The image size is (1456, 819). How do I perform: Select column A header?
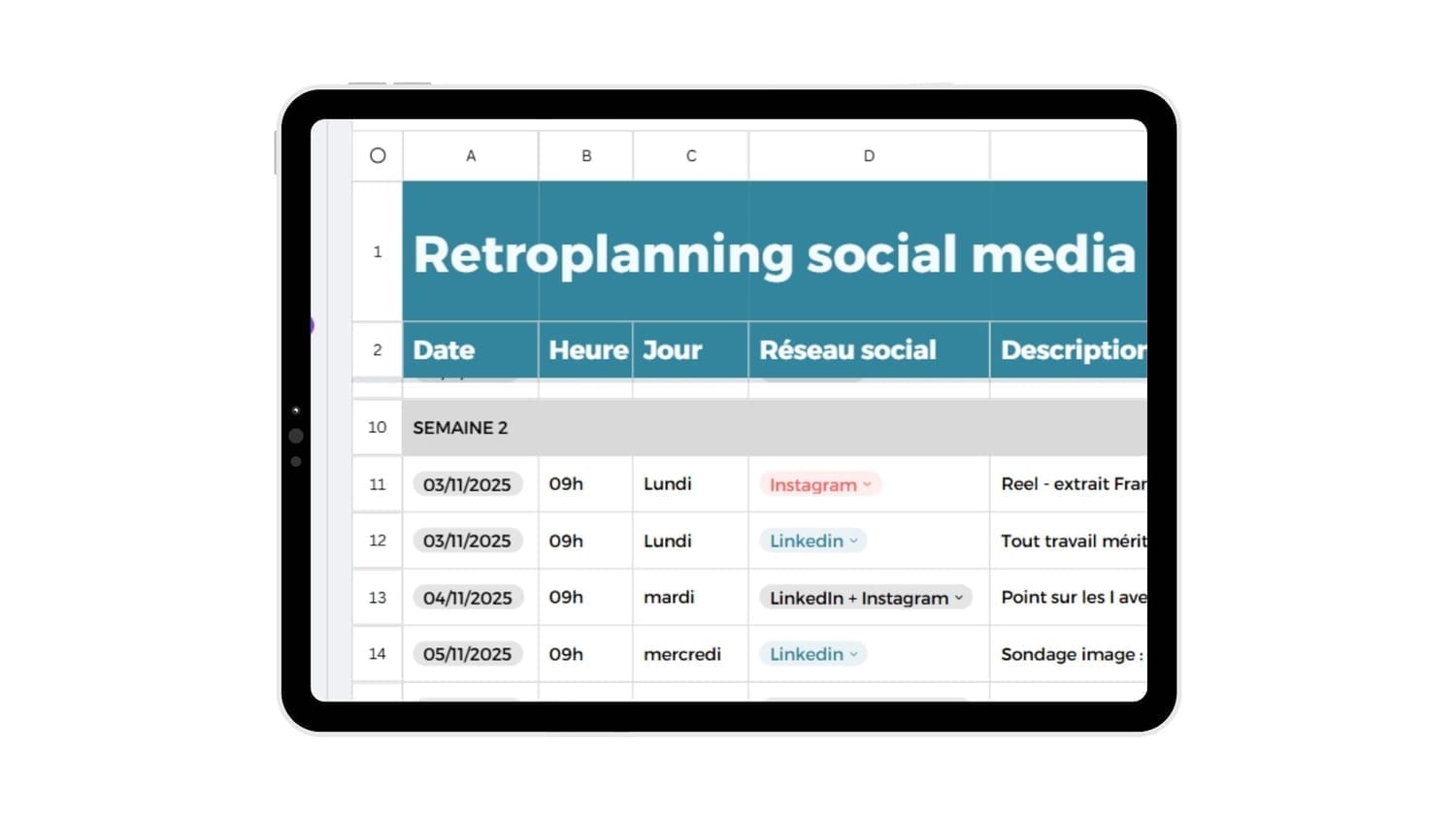[x=471, y=155]
